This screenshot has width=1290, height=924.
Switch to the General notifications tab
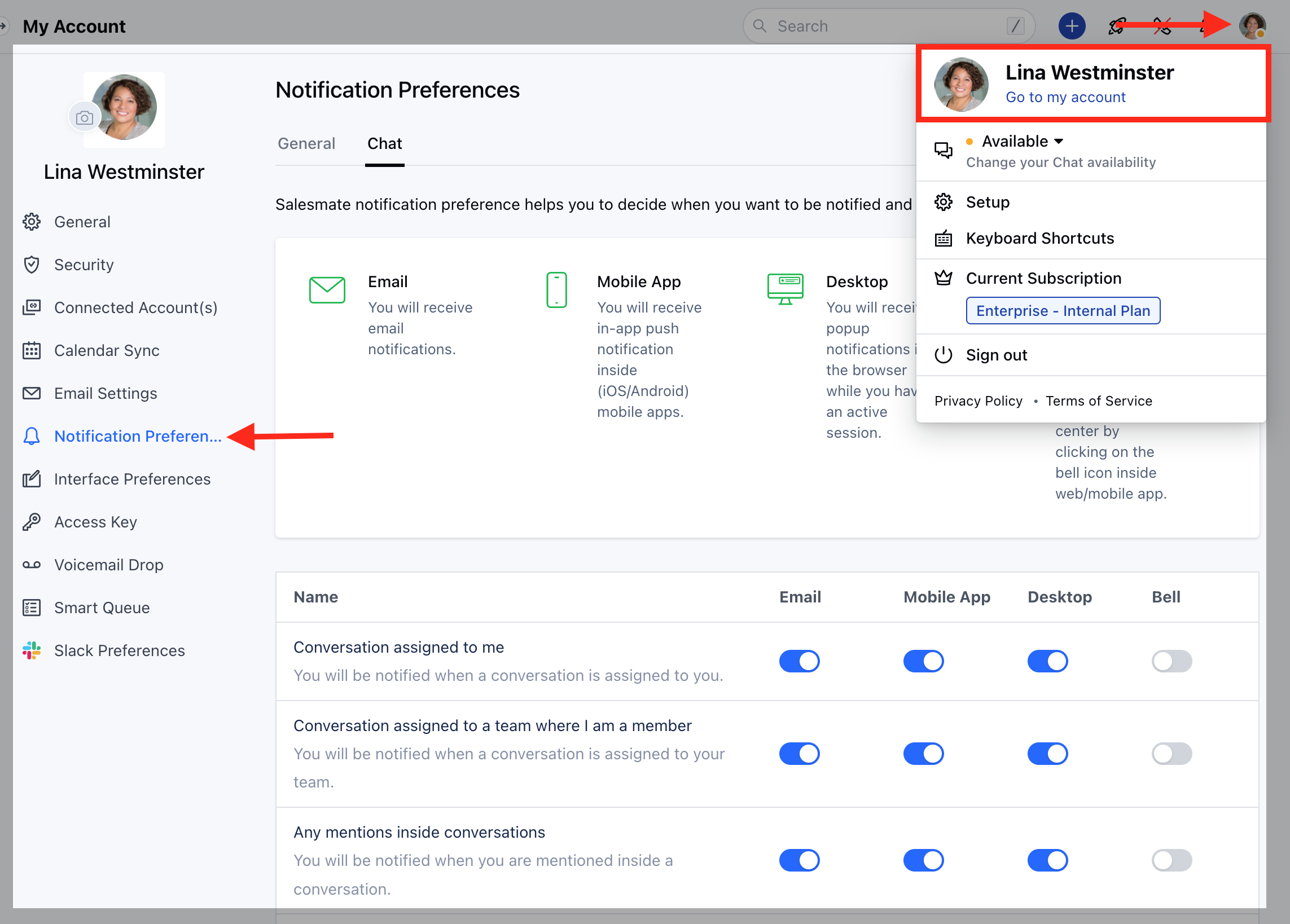[x=306, y=143]
